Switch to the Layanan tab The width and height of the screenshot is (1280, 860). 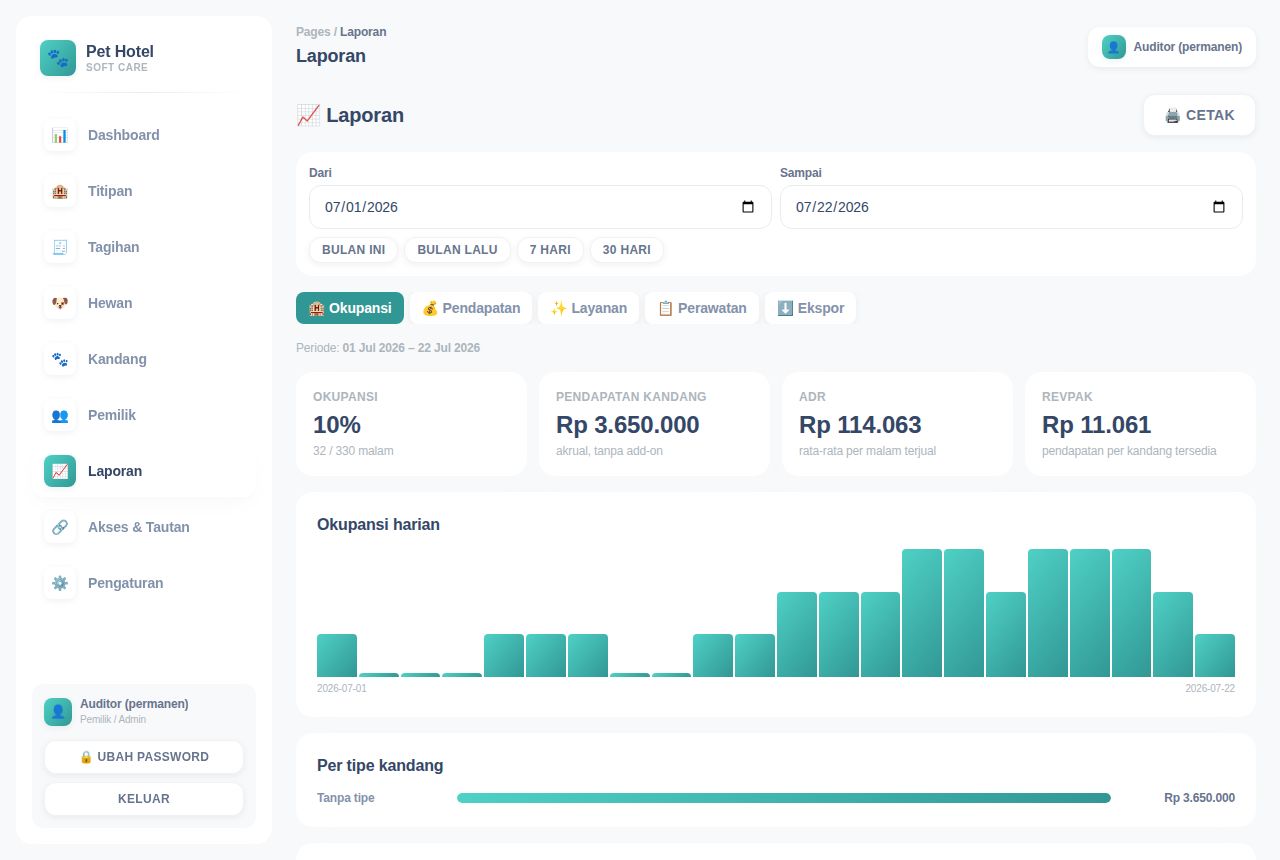pyautogui.click(x=589, y=308)
